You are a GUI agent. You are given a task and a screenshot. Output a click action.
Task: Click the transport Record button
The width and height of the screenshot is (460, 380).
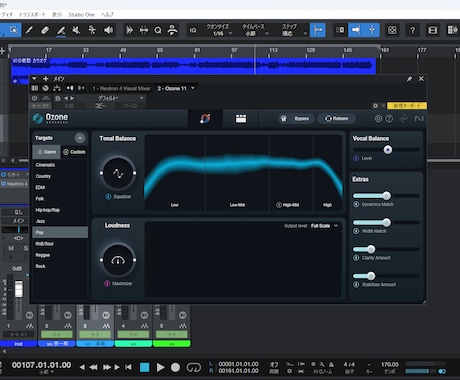[x=175, y=367]
